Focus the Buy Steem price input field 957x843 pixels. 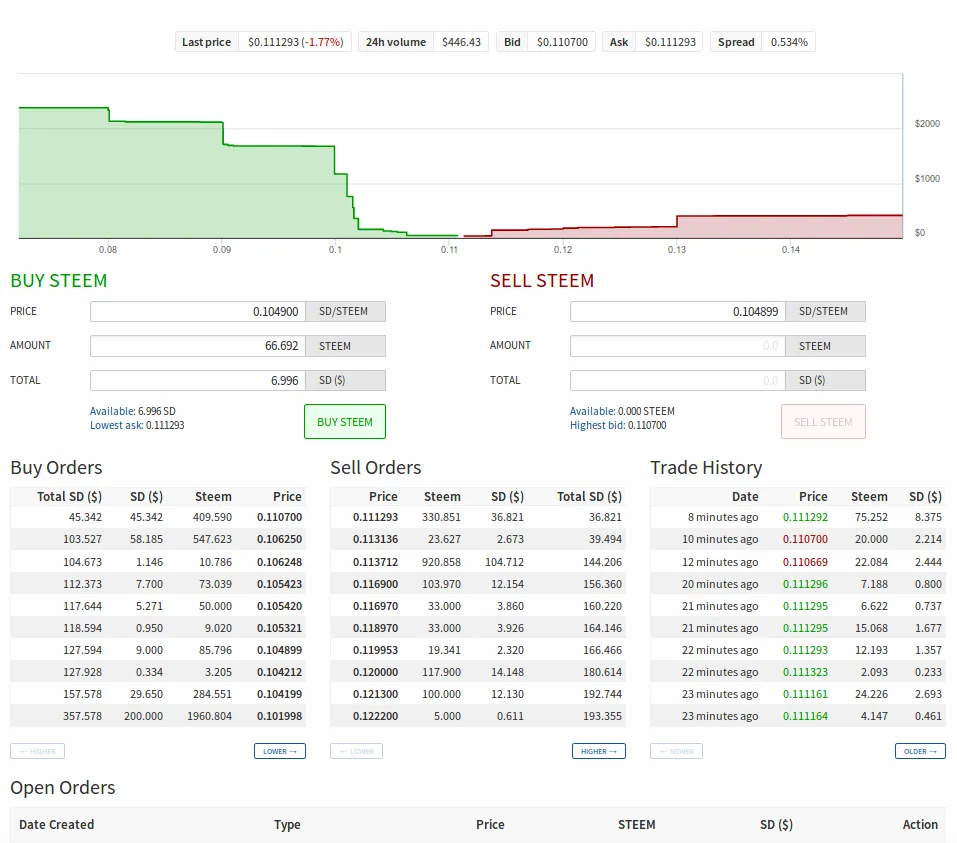coord(198,311)
